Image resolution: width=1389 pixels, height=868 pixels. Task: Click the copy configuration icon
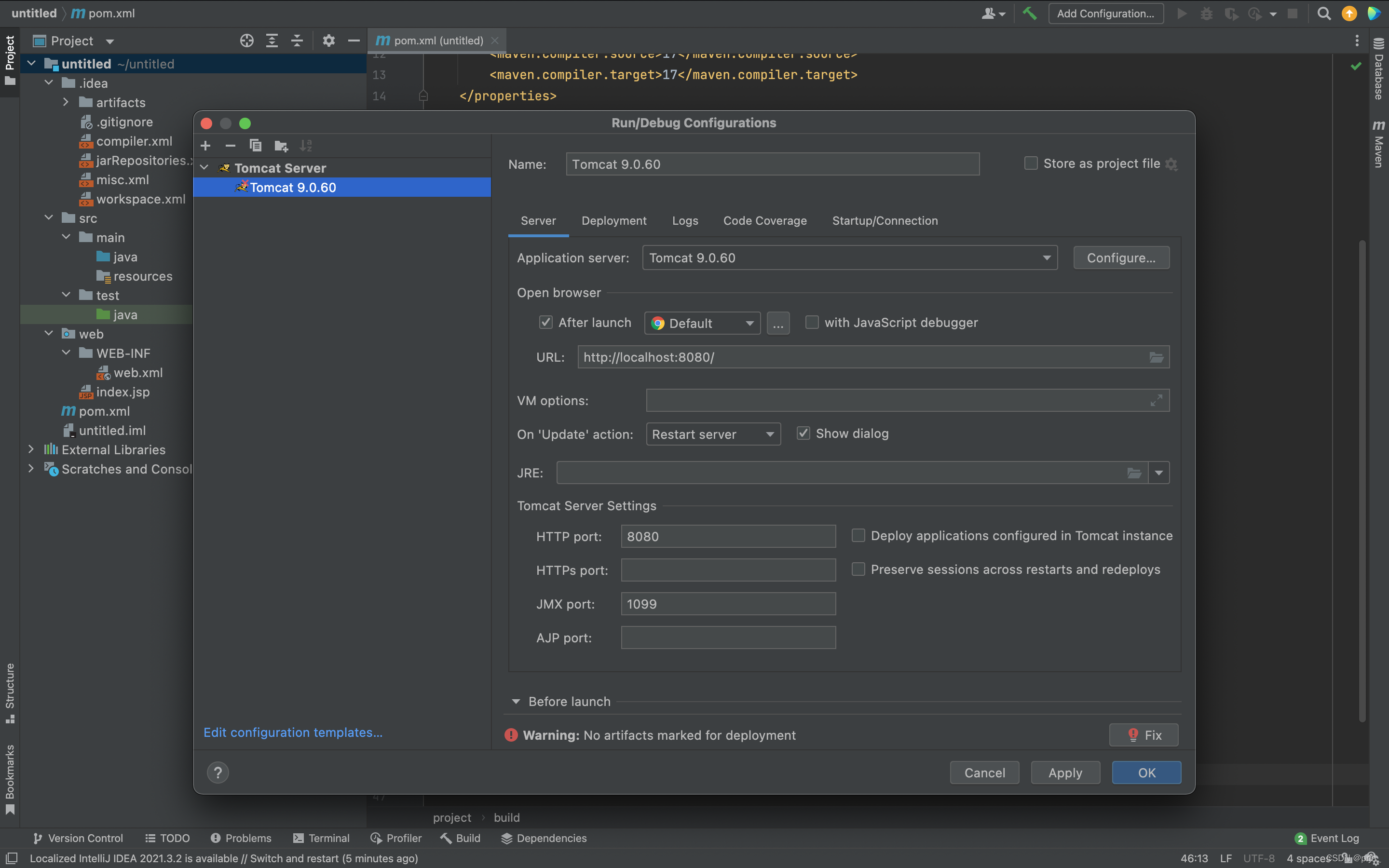(255, 145)
